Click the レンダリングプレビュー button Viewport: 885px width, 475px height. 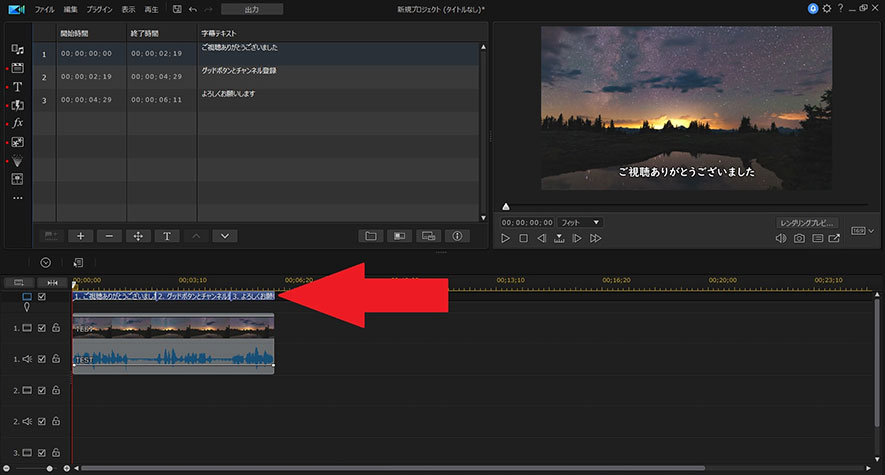[807, 222]
